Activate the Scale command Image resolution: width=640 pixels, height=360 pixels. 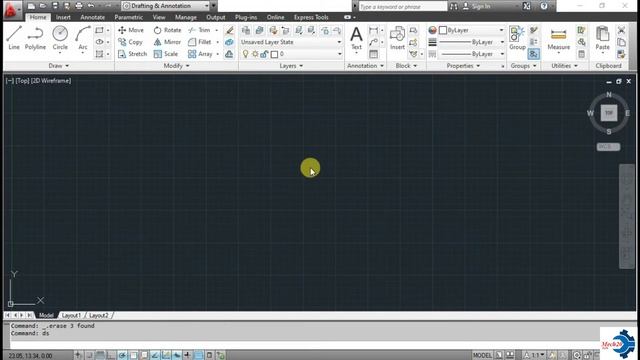(166, 54)
